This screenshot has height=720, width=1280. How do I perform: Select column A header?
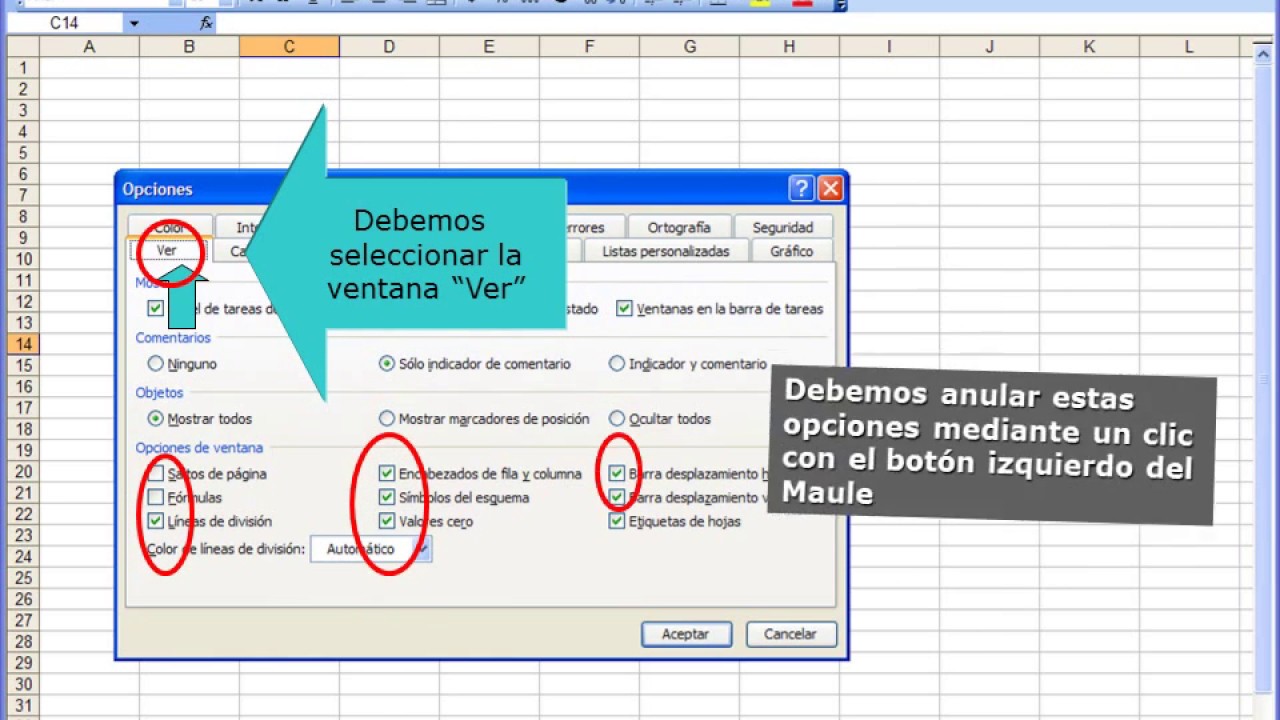[x=89, y=47]
